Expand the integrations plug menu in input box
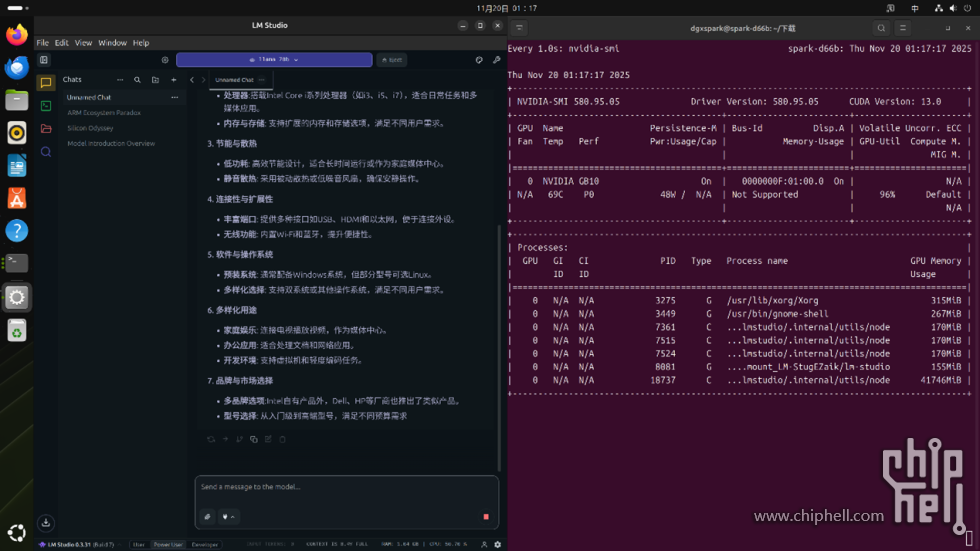This screenshot has width=980, height=551. tap(228, 517)
